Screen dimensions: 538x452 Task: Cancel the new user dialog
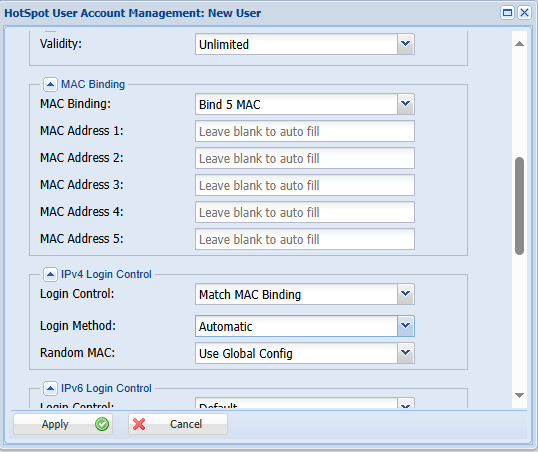pos(178,424)
